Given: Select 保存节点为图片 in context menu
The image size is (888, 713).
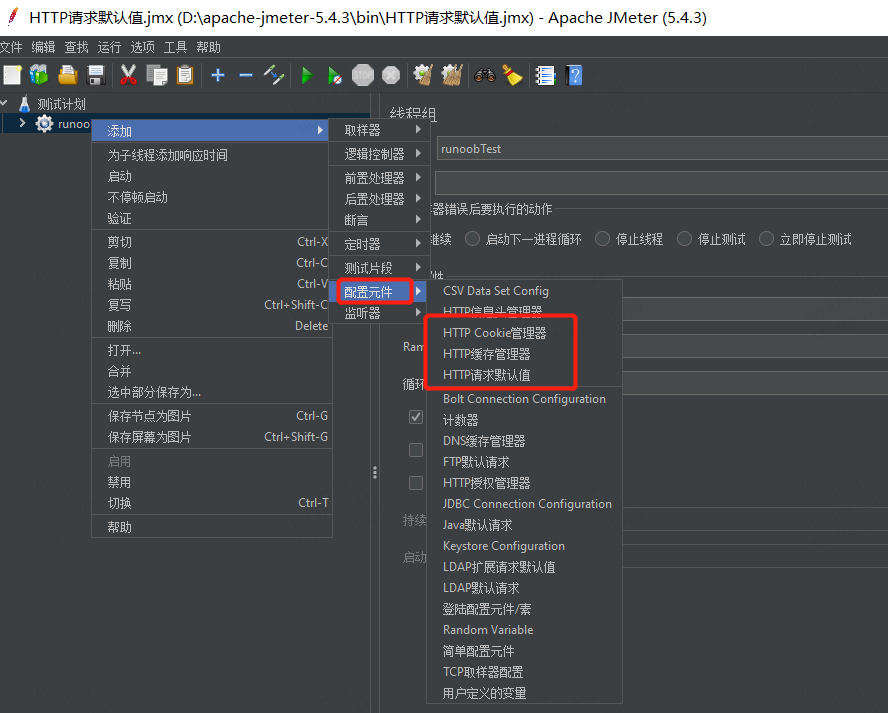Looking at the screenshot, I should coord(212,416).
